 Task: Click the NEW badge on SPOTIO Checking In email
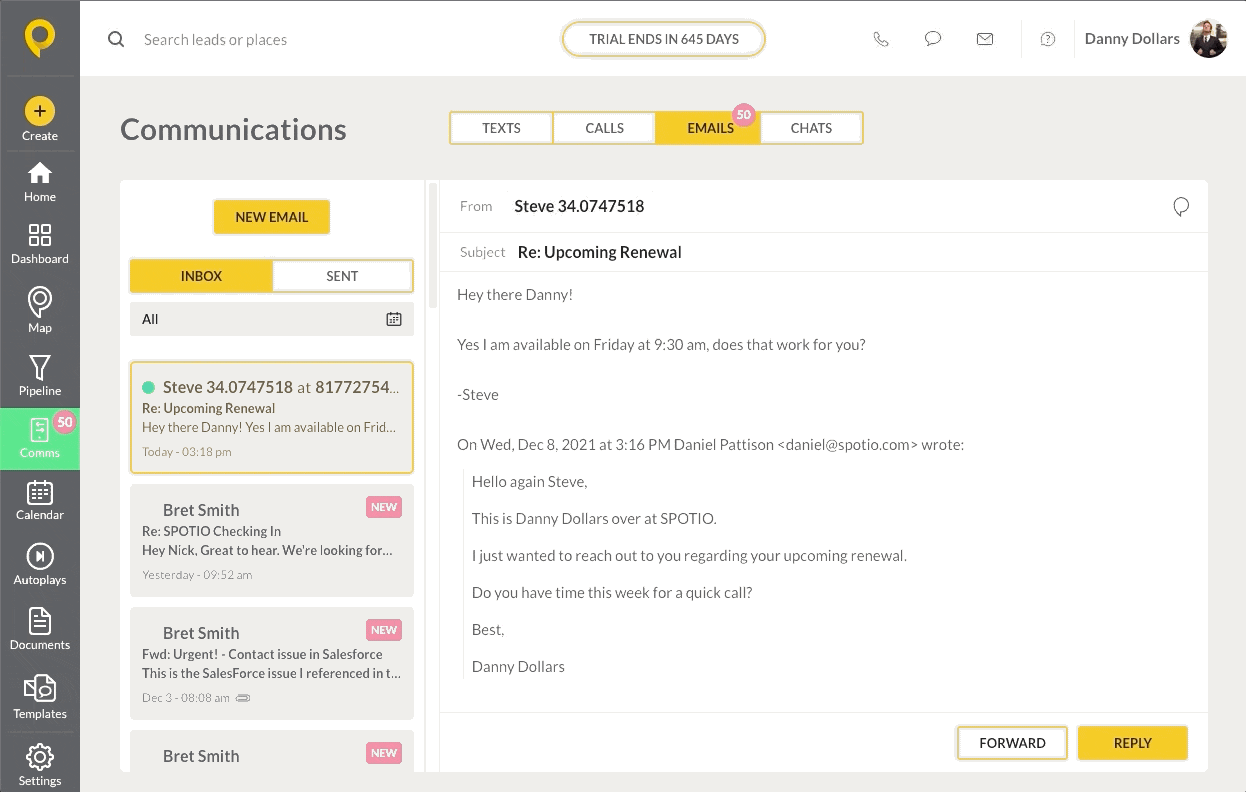pyautogui.click(x=384, y=507)
